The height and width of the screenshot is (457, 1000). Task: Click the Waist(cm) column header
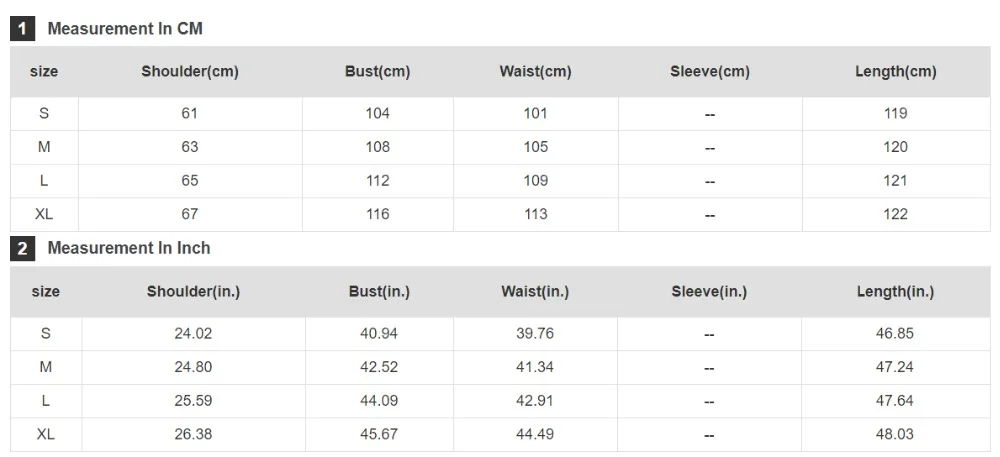[x=536, y=71]
